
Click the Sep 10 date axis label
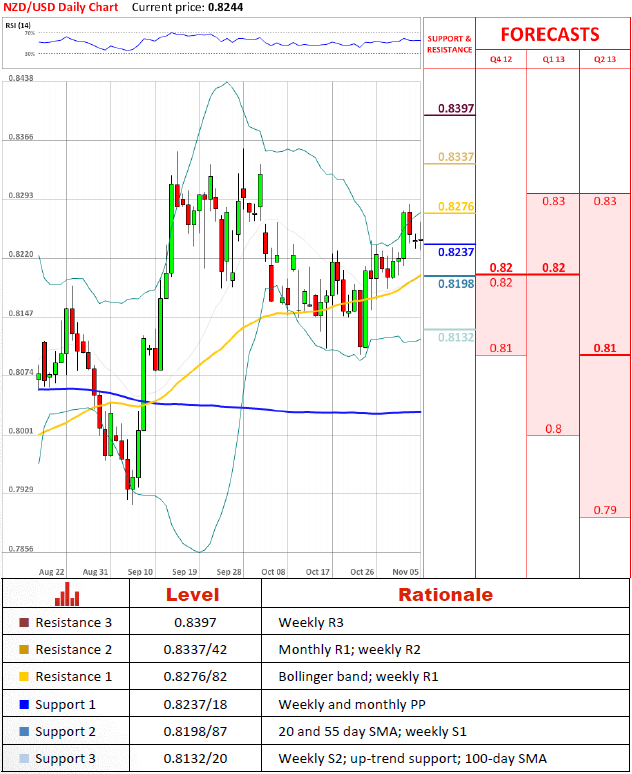(x=140, y=572)
